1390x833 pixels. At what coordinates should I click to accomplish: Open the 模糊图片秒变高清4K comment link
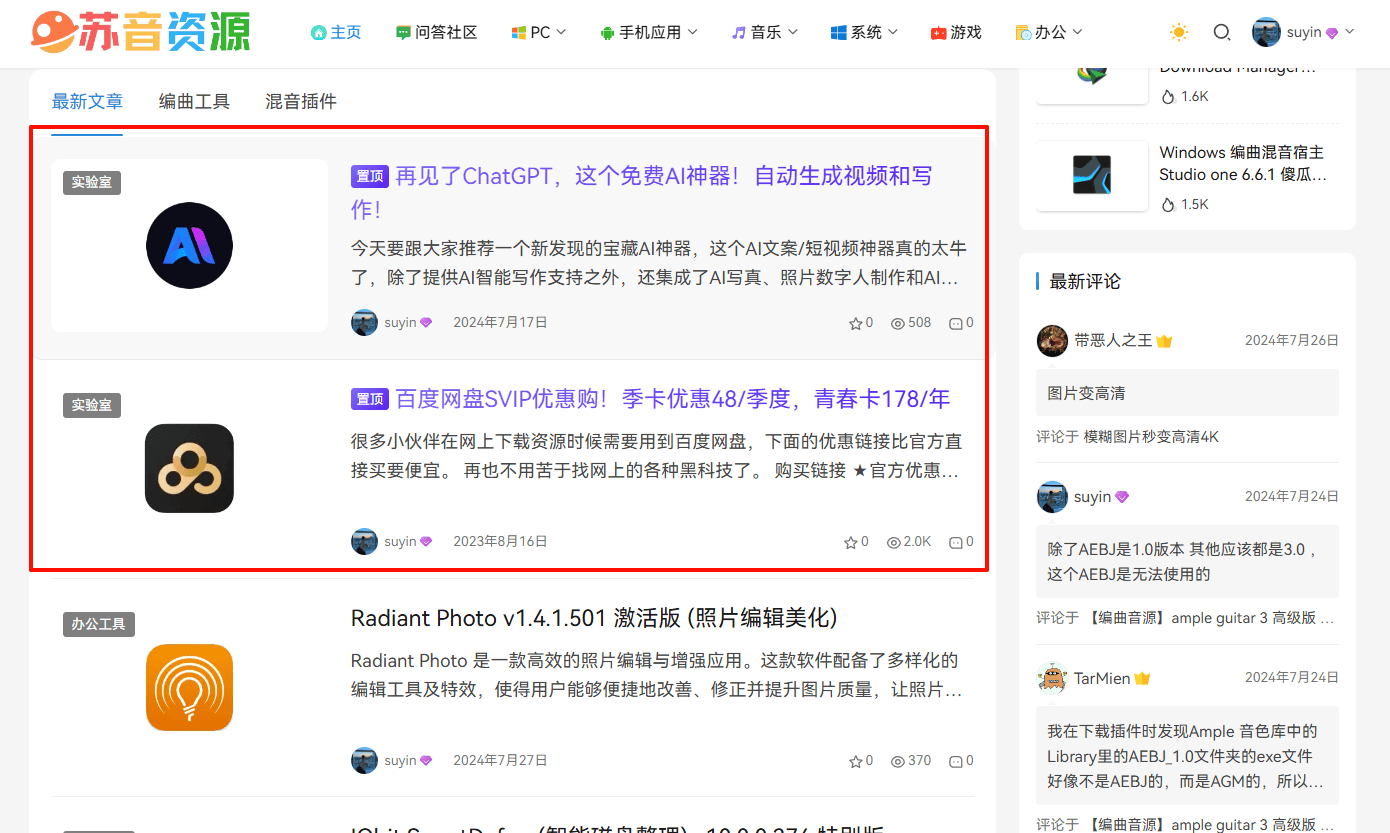click(1151, 437)
